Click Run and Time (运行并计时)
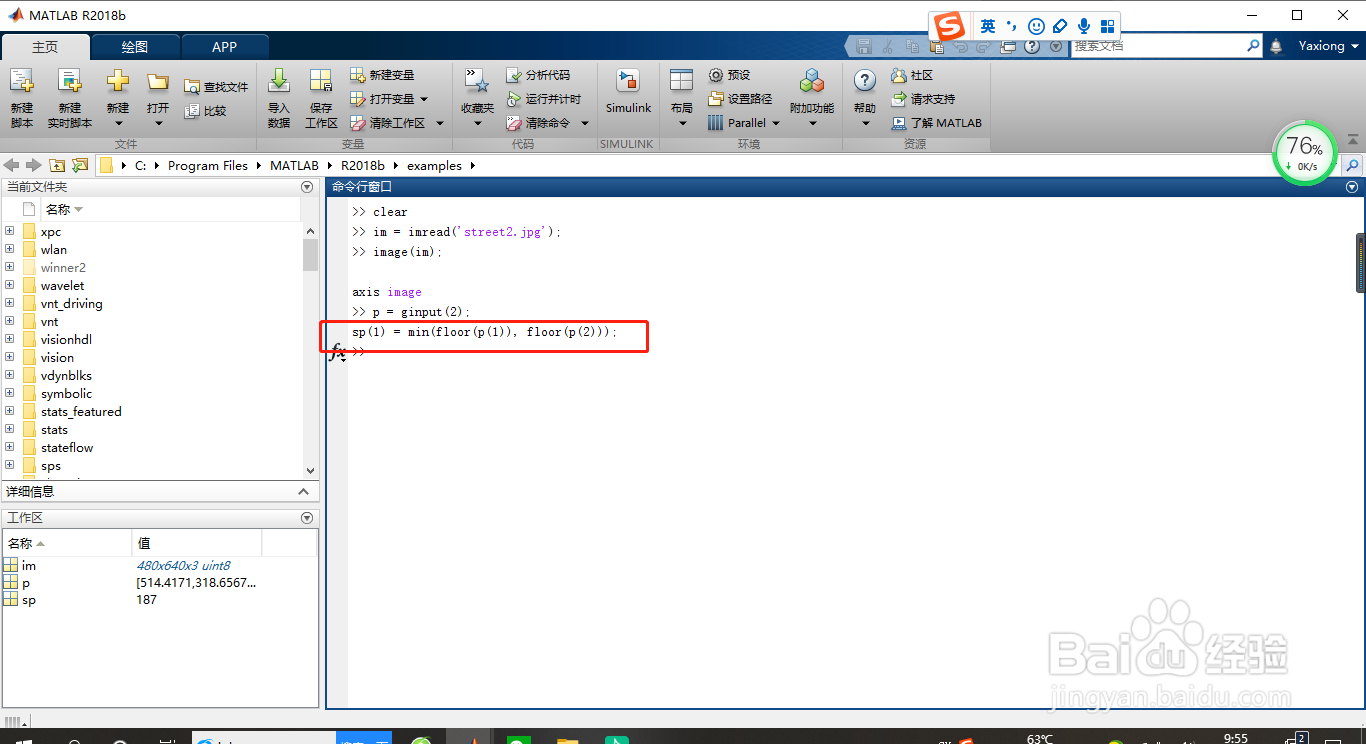This screenshot has width=1366, height=744. (543, 99)
